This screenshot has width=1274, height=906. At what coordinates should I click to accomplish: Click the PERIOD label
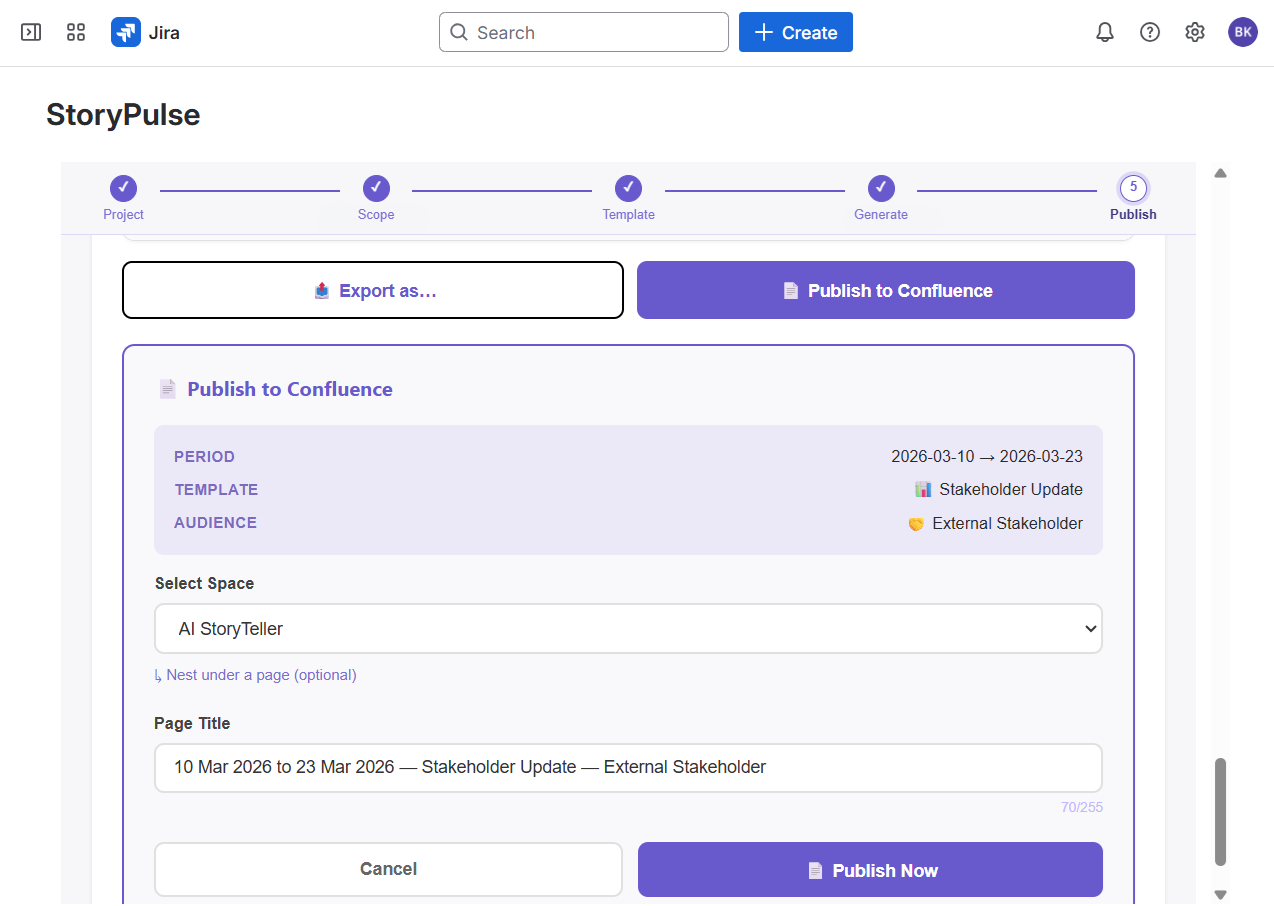(x=204, y=456)
